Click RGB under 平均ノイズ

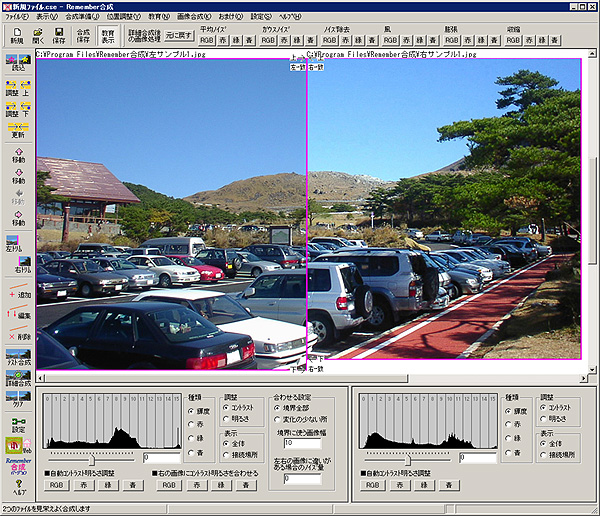pos(207,40)
